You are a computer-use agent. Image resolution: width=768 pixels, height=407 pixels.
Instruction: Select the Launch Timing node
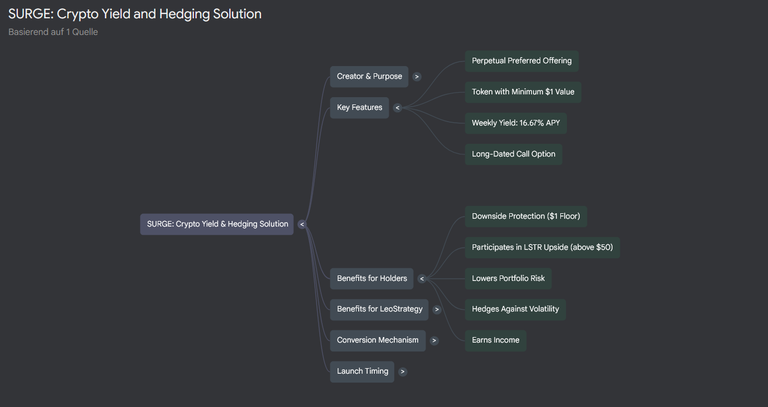362,372
